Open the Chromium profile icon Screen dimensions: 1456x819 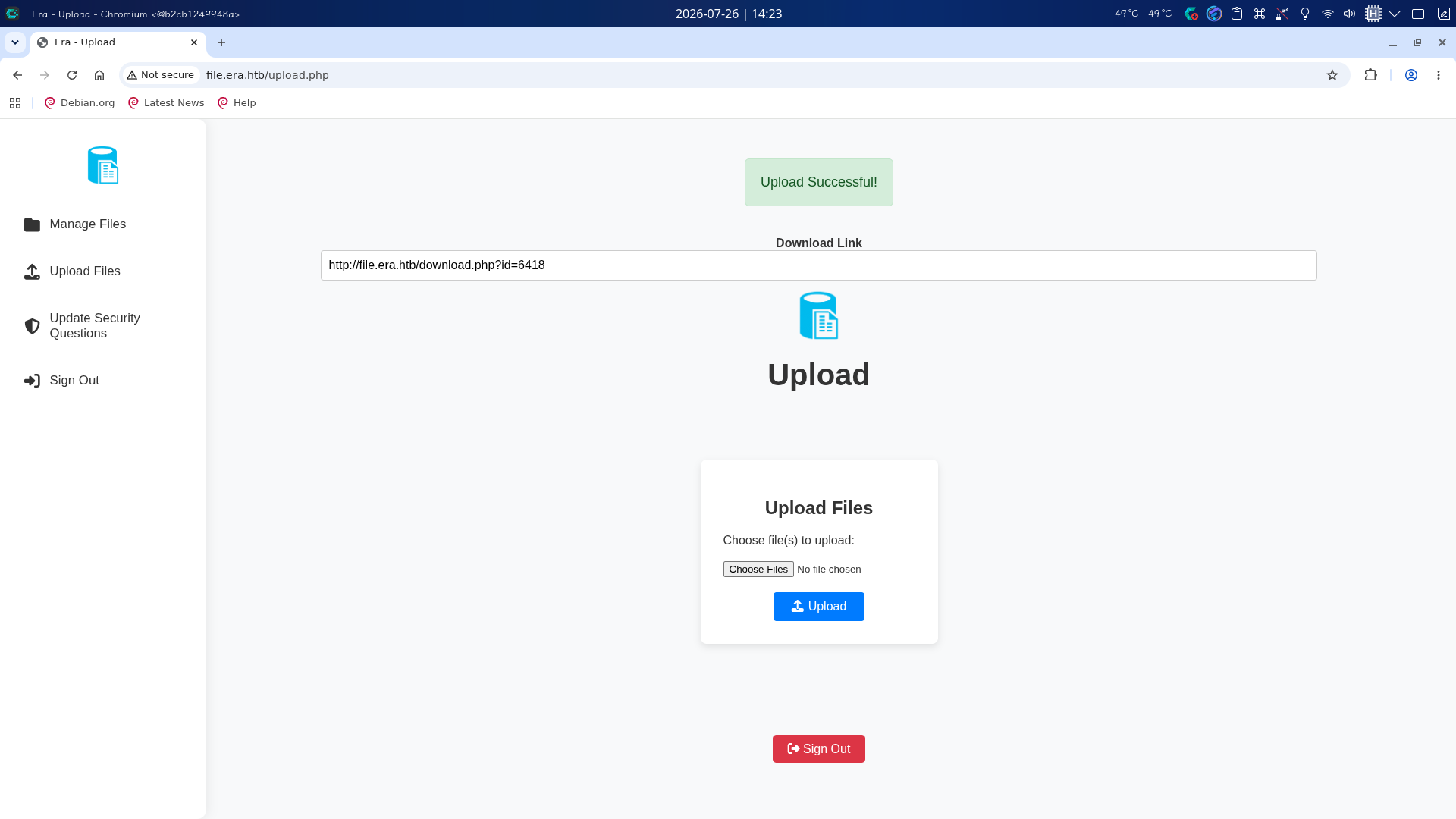pyautogui.click(x=1411, y=75)
